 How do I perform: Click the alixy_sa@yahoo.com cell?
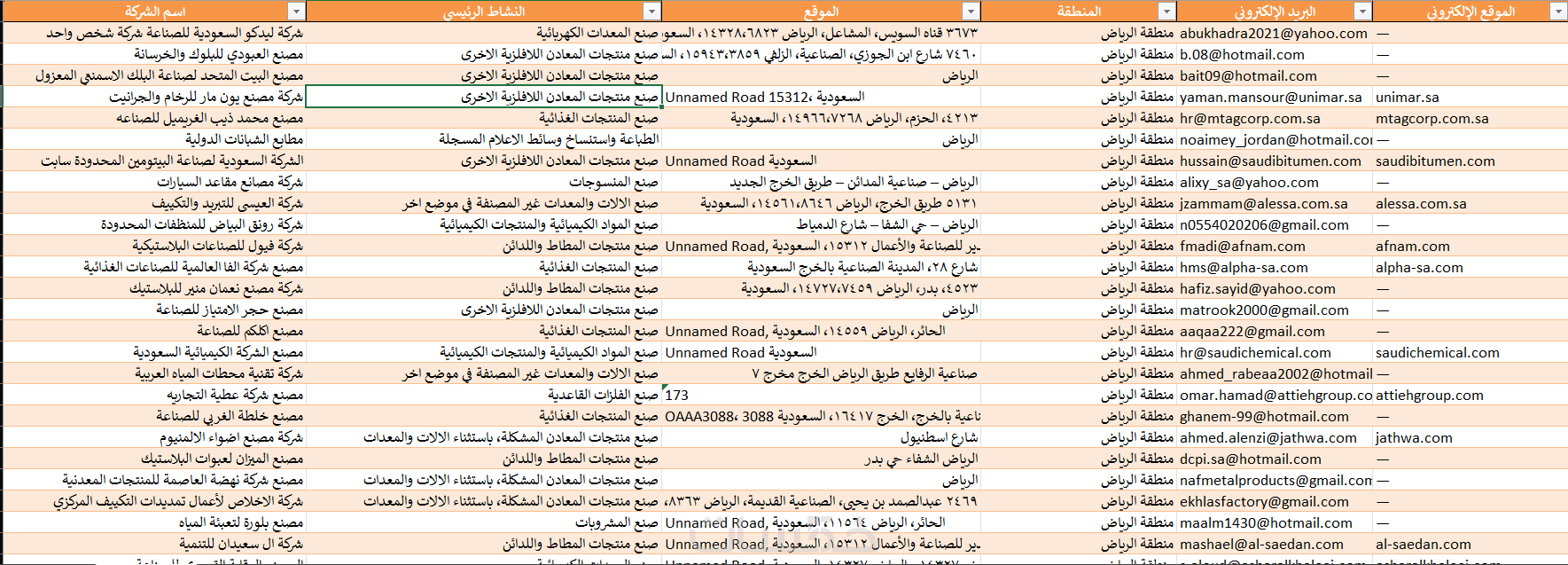[x=1275, y=182]
